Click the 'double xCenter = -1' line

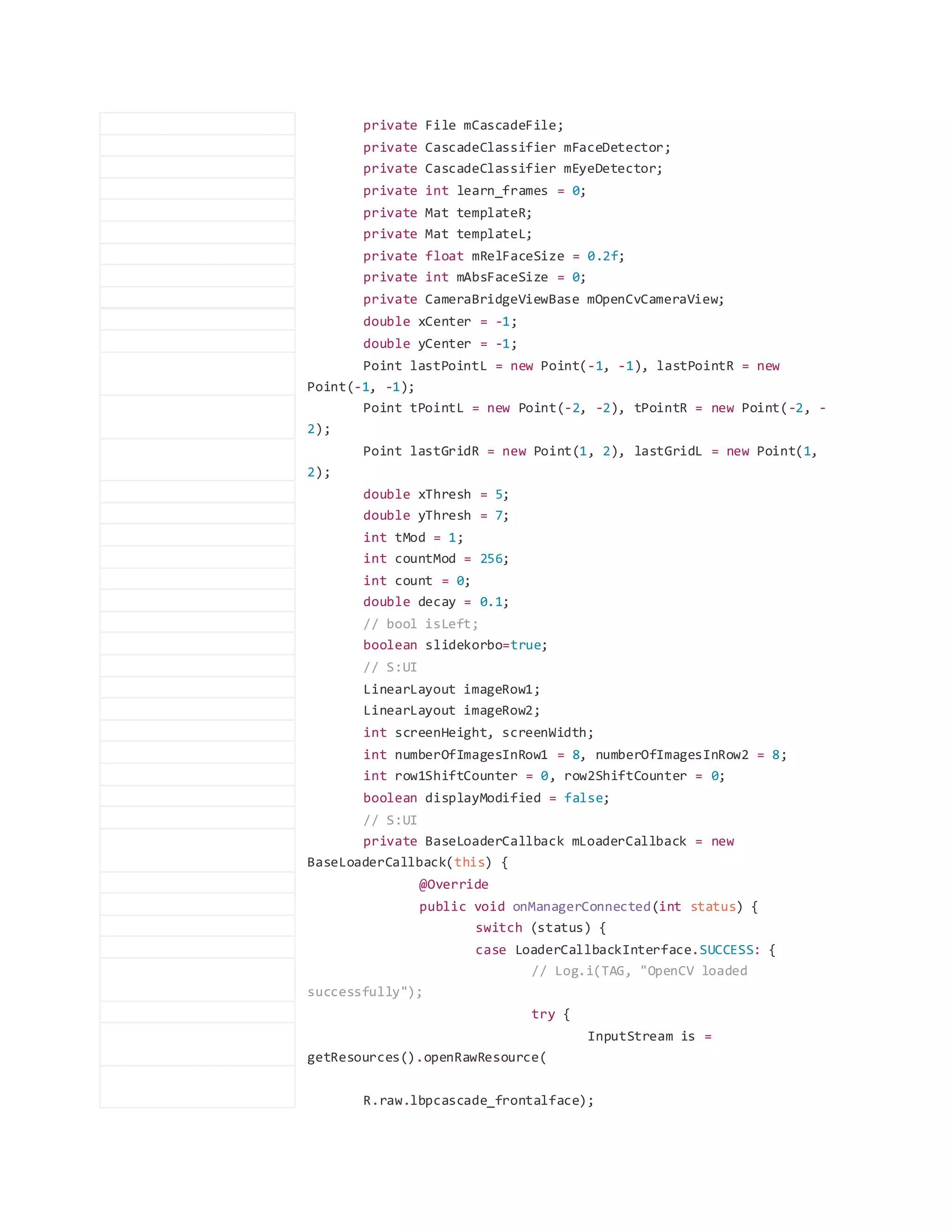[439, 322]
